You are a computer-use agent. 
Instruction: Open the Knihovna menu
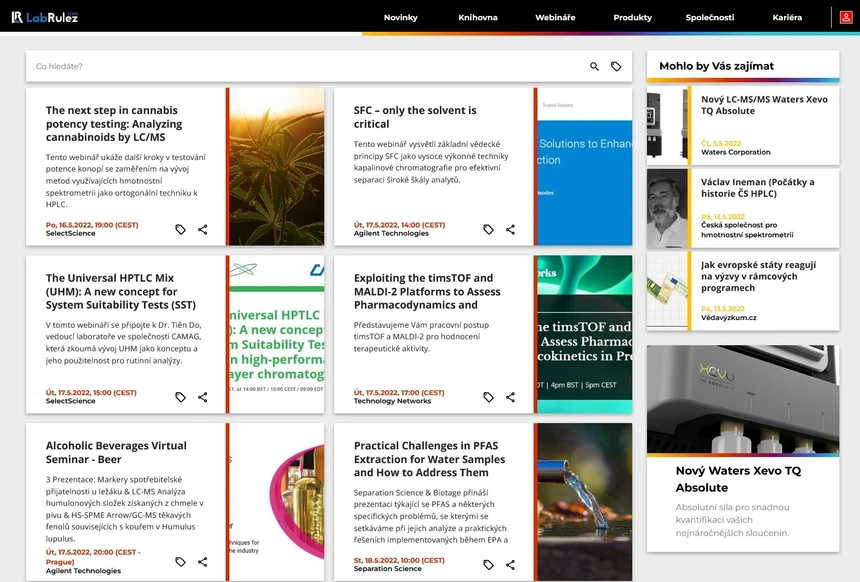(478, 18)
